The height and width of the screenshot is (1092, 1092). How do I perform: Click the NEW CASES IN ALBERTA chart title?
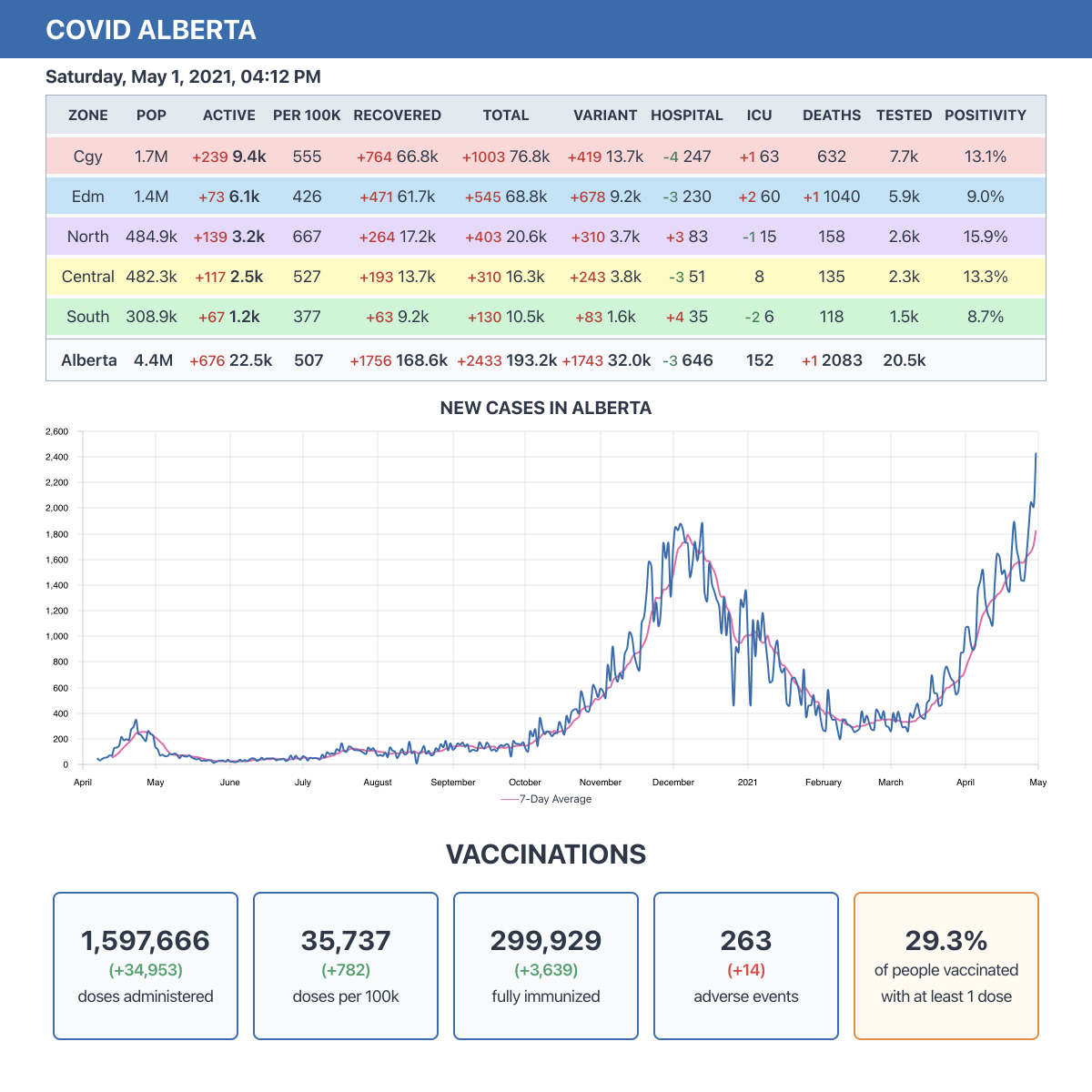(546, 408)
